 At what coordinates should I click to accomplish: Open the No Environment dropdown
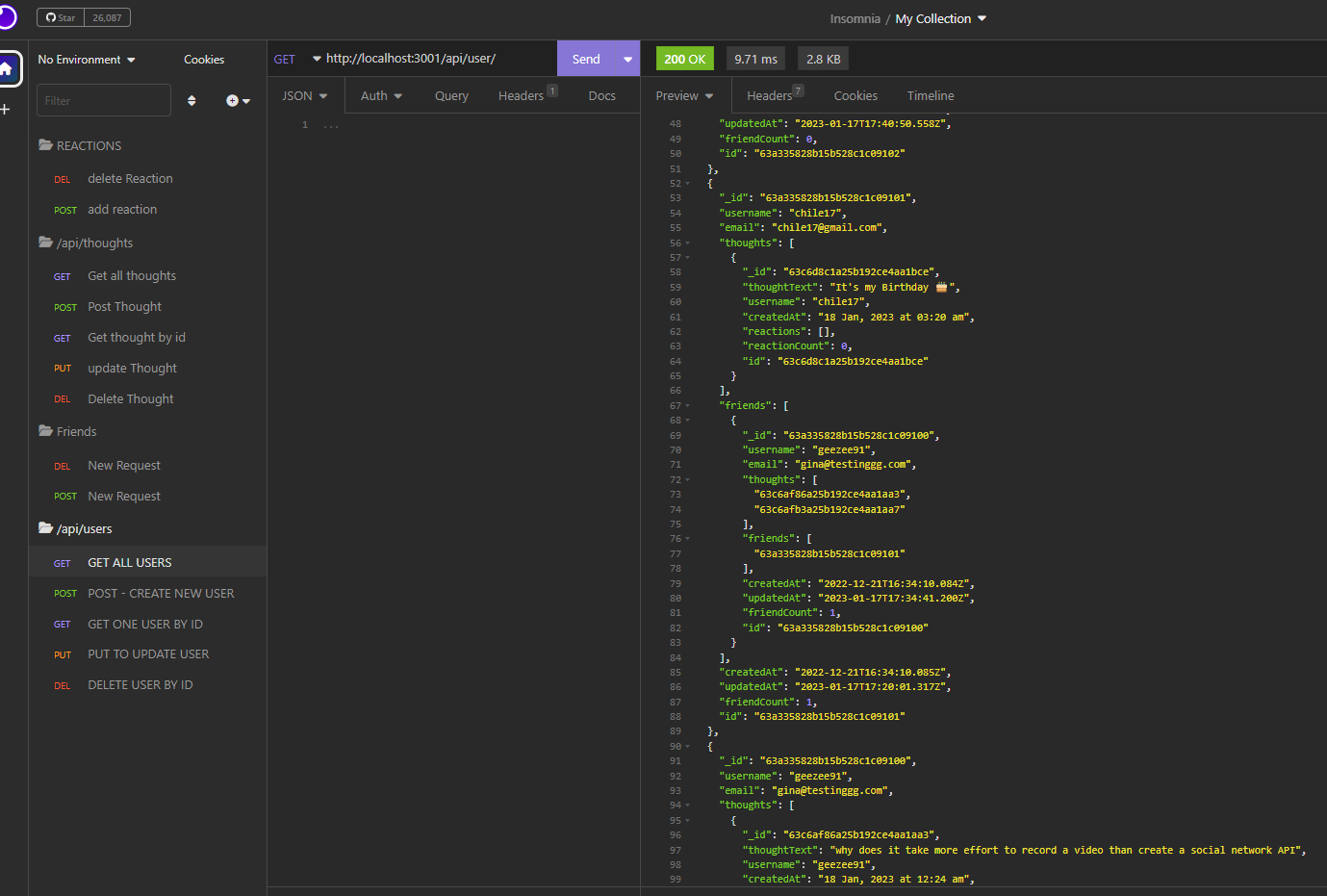(x=87, y=60)
